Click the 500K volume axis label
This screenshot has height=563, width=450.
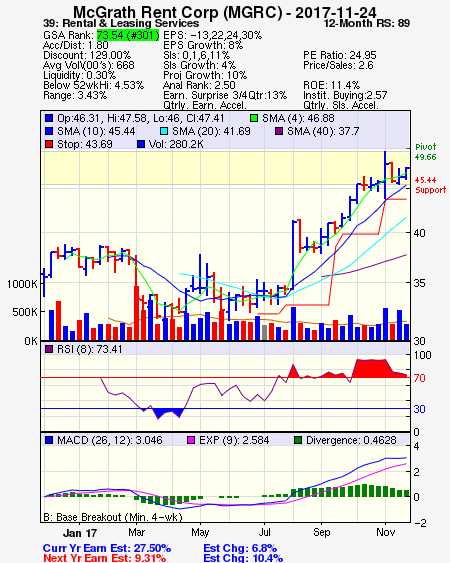pos(25,312)
